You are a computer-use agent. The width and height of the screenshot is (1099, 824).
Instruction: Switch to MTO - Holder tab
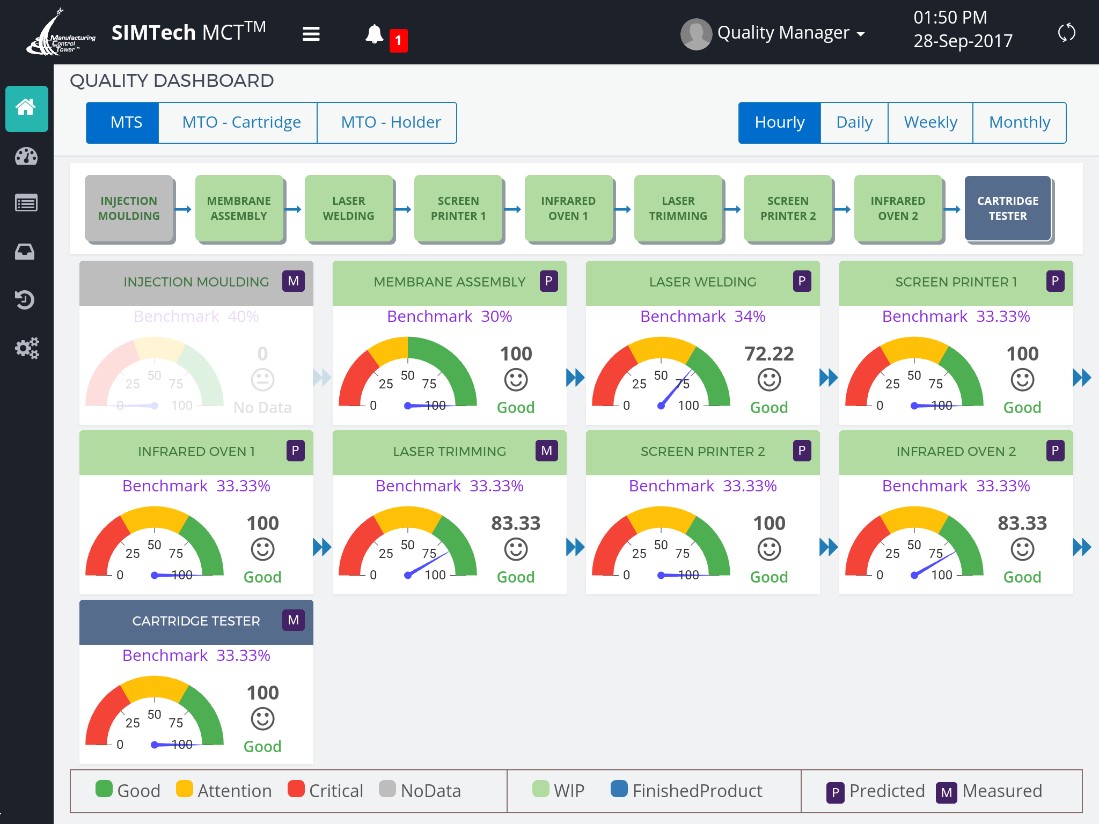click(x=390, y=122)
